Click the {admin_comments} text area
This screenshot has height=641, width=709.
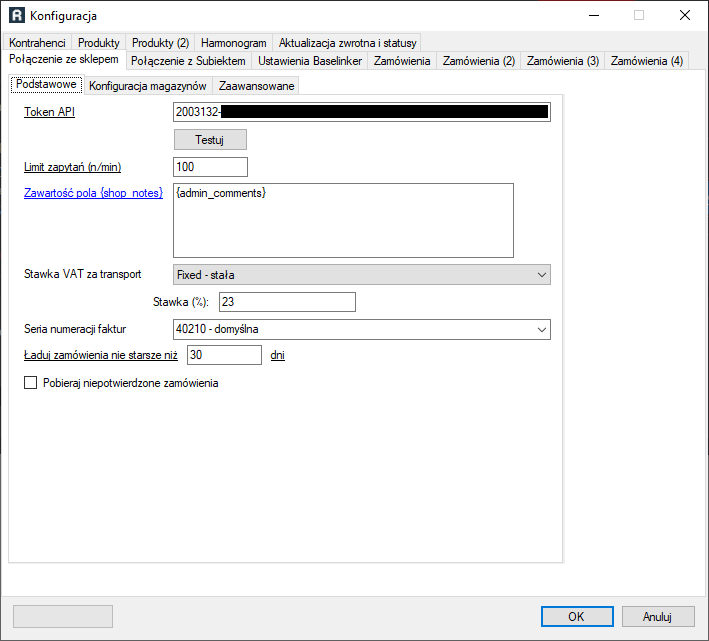click(x=343, y=221)
